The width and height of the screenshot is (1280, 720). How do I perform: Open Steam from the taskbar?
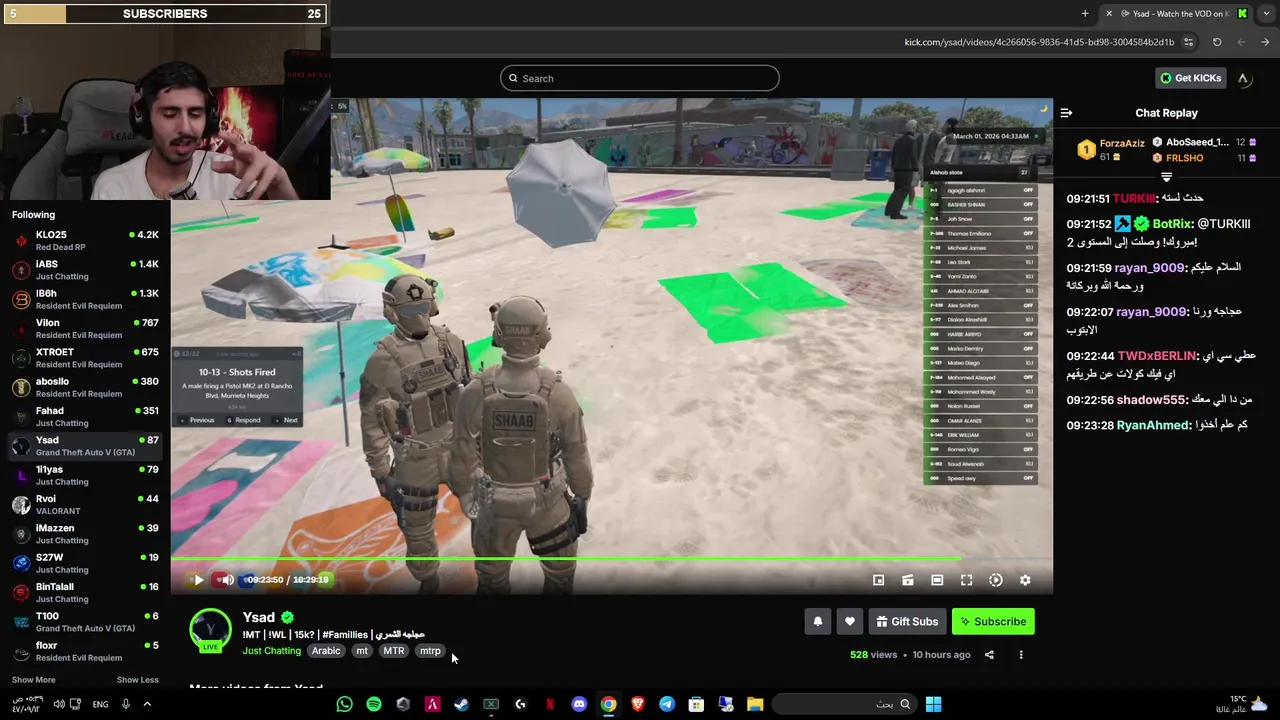coord(461,704)
